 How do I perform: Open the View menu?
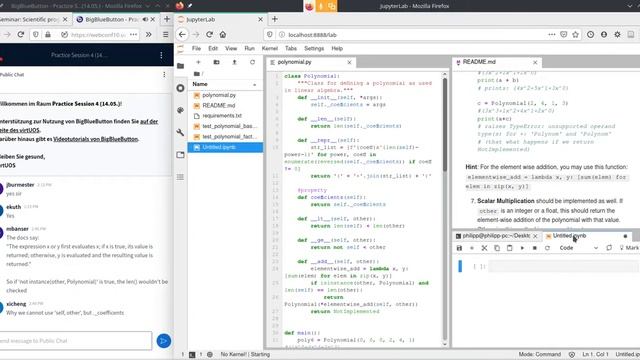[x=231, y=49]
